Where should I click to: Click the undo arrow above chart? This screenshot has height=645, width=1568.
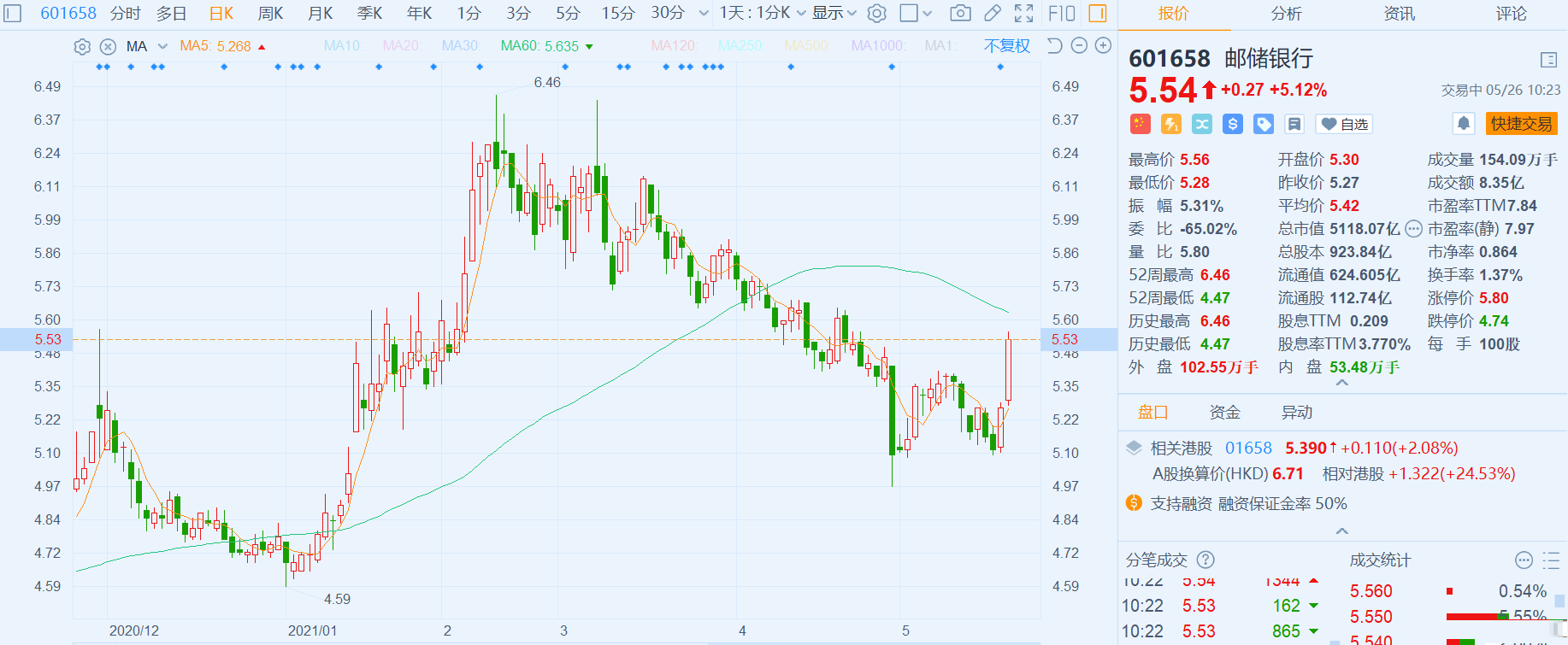(x=1054, y=46)
